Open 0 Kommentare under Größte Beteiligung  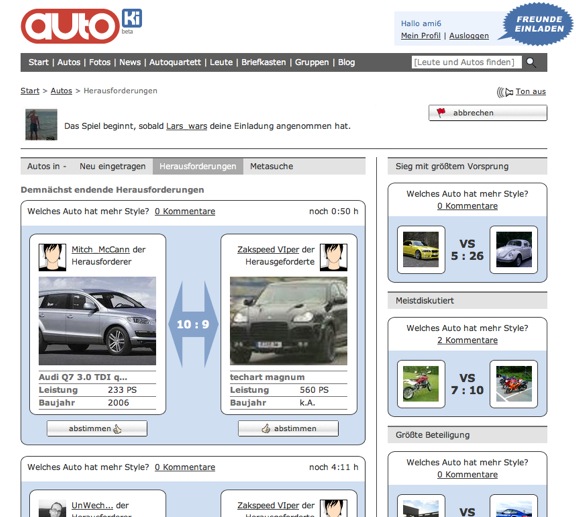(467, 474)
